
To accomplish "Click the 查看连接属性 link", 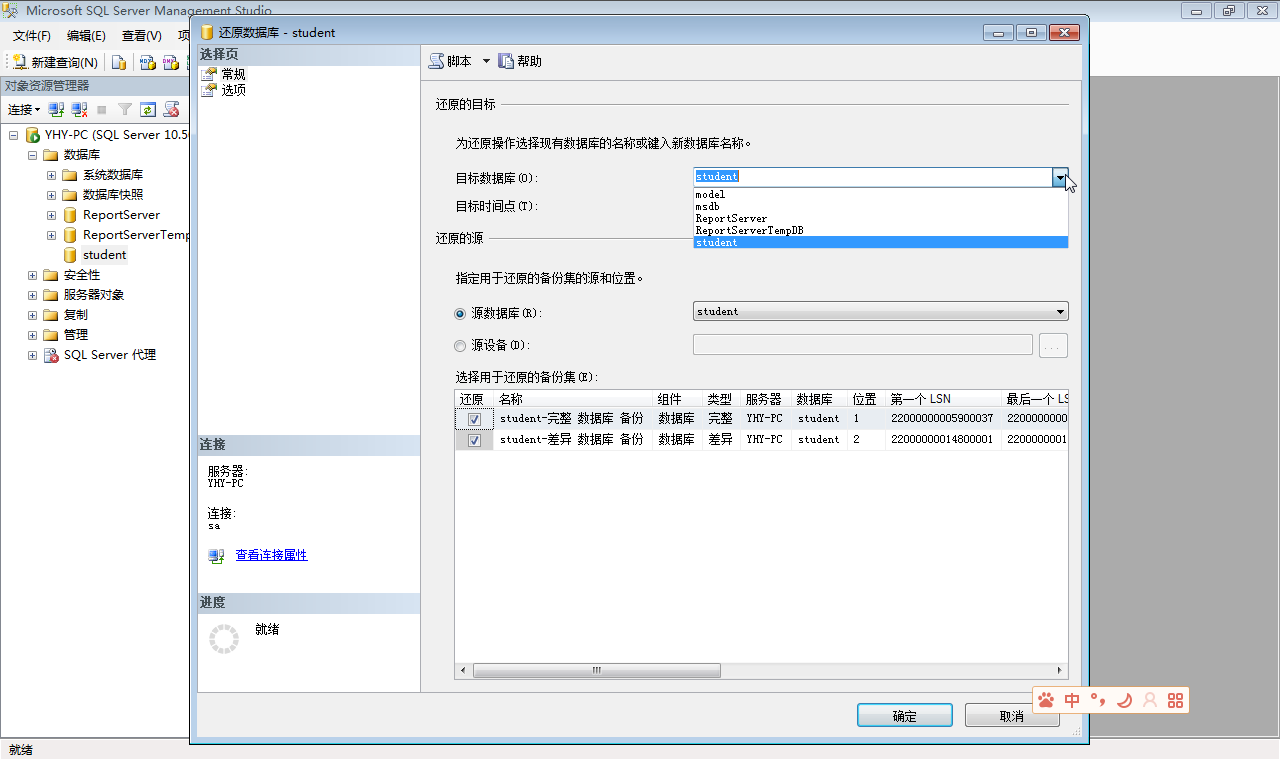I will [x=271, y=555].
